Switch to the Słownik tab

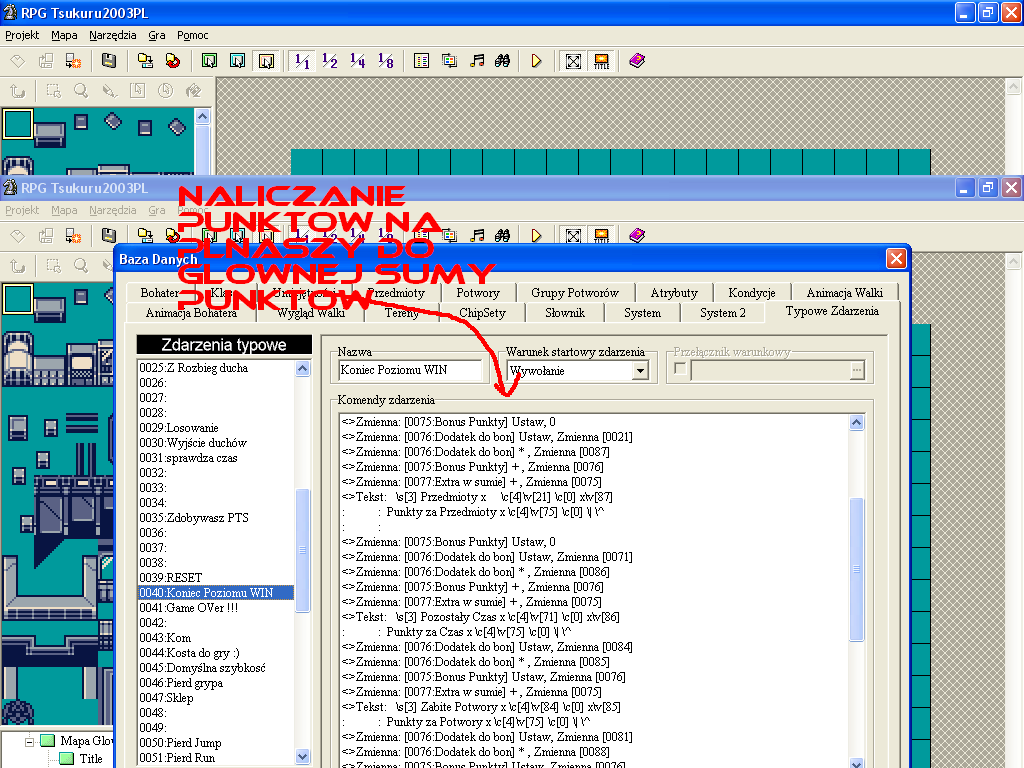tap(565, 313)
